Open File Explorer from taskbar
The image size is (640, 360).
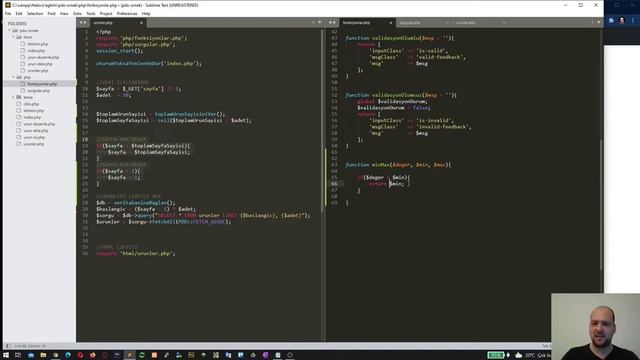(43, 355)
